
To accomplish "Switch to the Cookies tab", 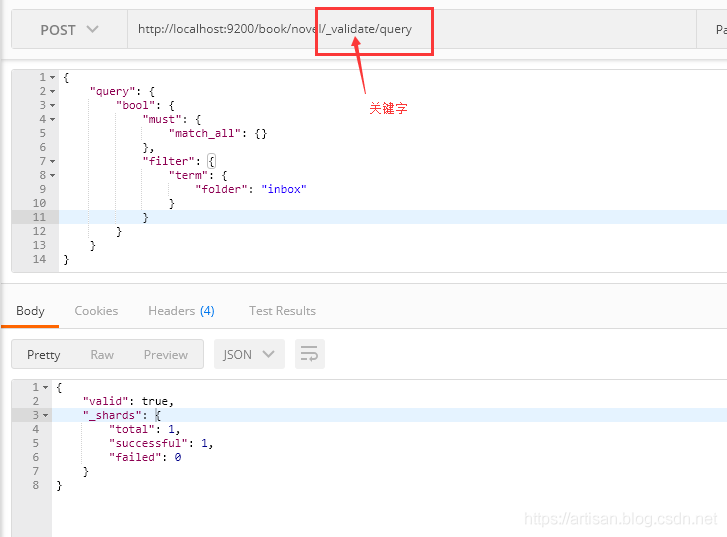I will (96, 311).
